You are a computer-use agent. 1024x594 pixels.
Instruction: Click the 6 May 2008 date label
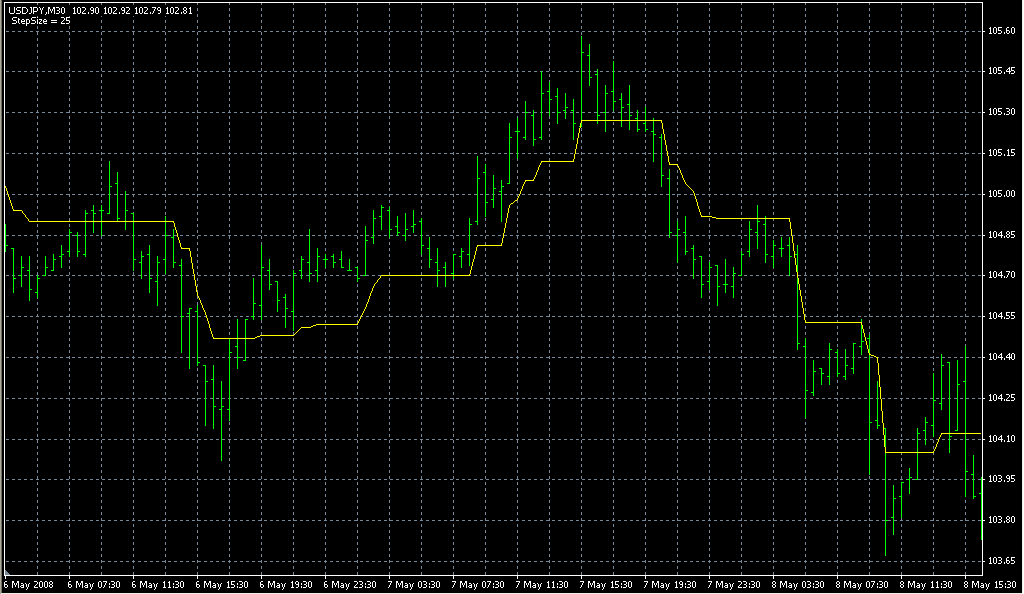29,585
